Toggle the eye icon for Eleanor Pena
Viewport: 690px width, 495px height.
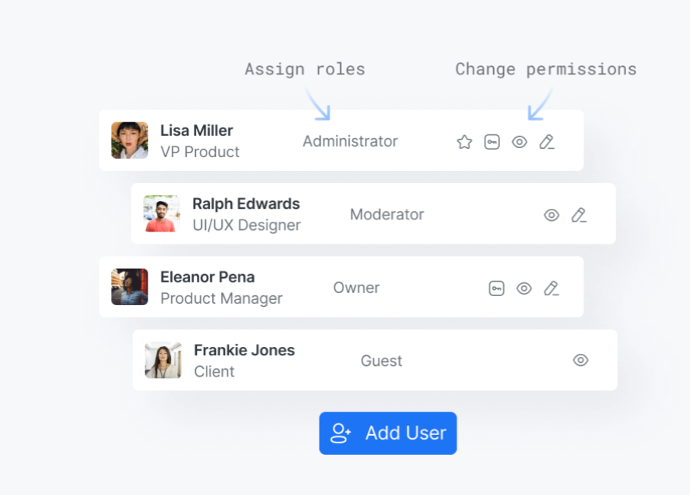[524, 288]
